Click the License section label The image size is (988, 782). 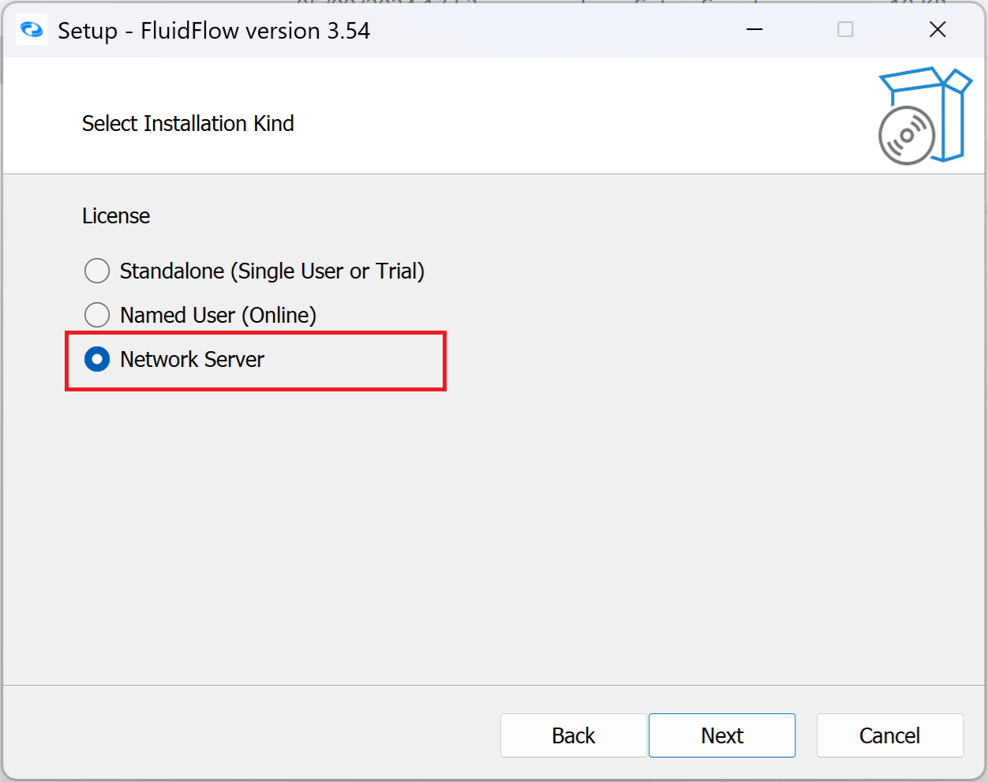click(x=115, y=215)
